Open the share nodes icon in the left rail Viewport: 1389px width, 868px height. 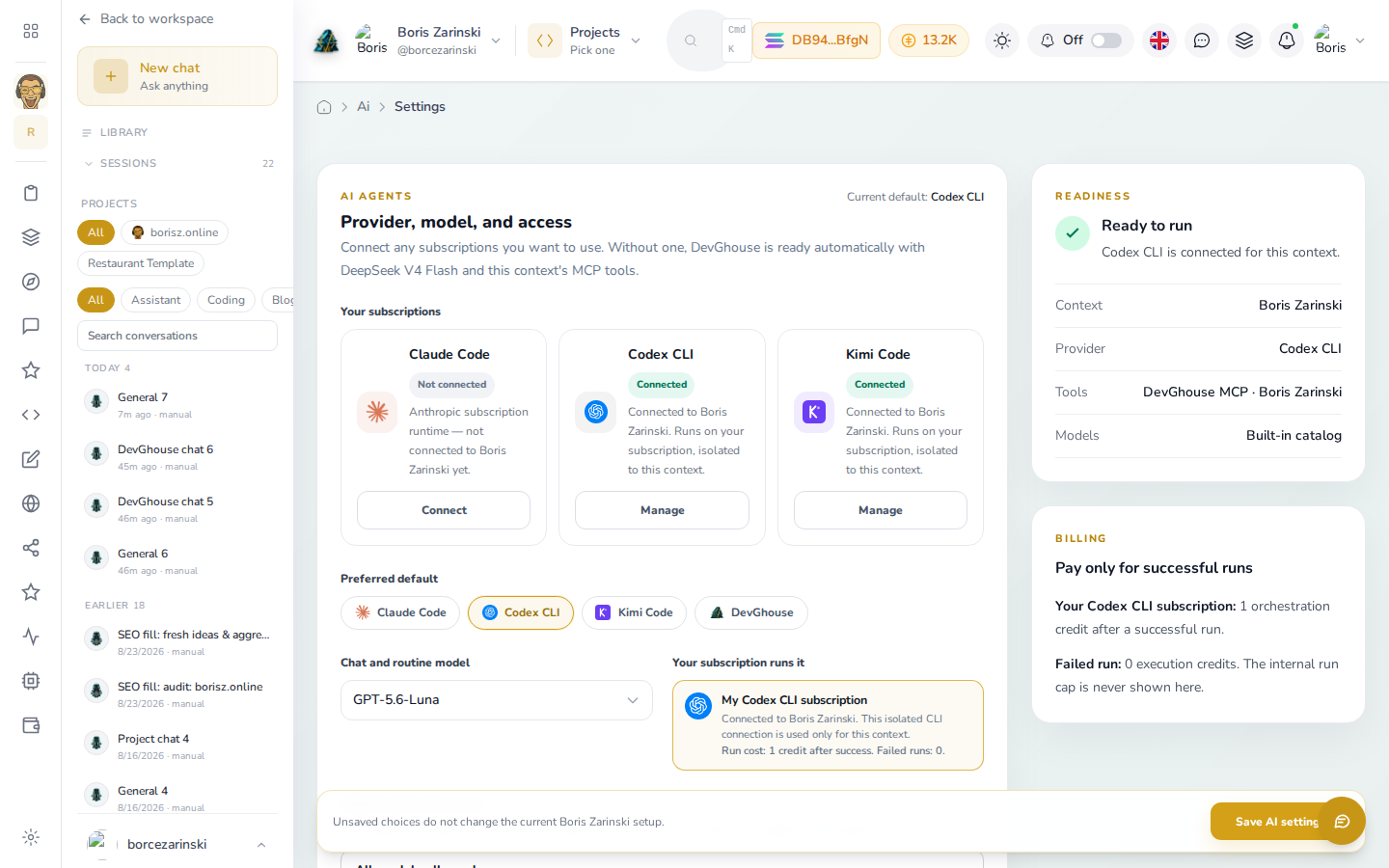click(x=31, y=548)
